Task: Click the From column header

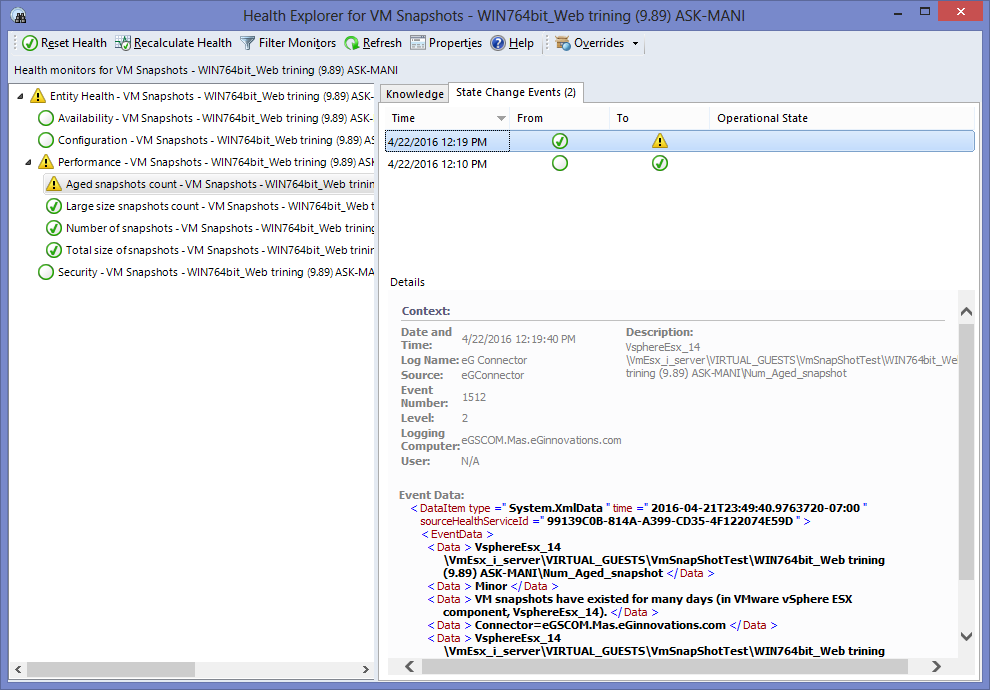Action: (x=559, y=118)
